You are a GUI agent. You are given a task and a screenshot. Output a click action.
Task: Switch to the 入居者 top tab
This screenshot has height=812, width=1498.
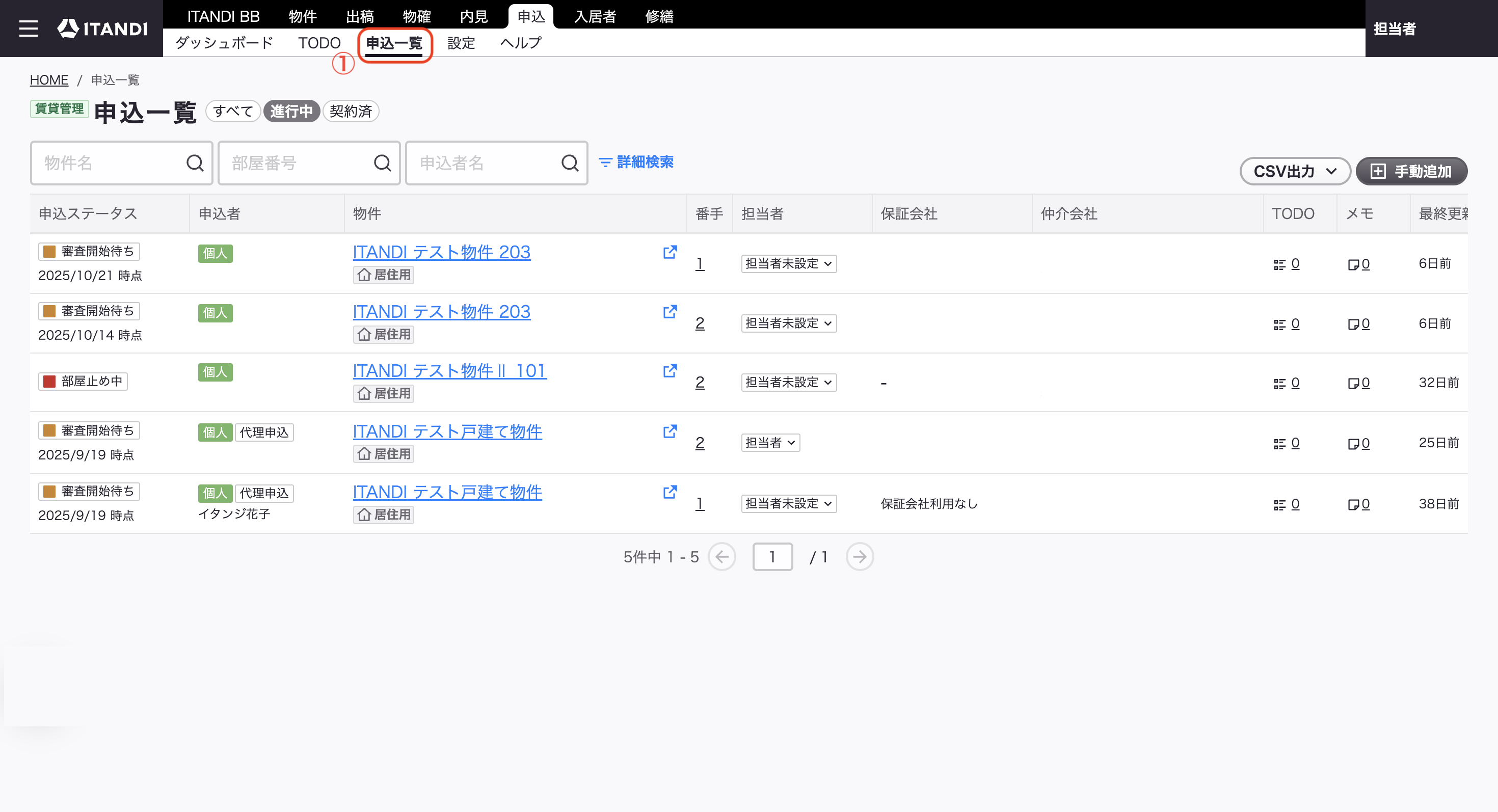pyautogui.click(x=595, y=16)
